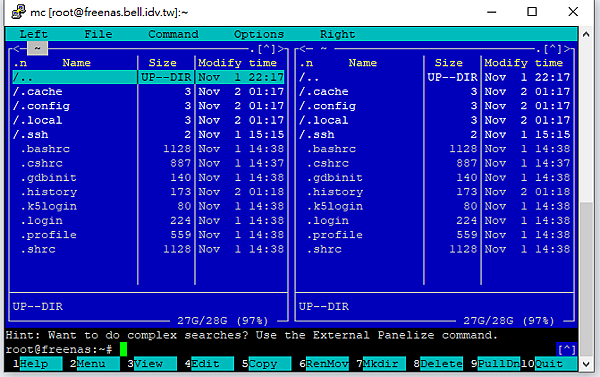Click the root@freenas command prompt line

click(281, 349)
